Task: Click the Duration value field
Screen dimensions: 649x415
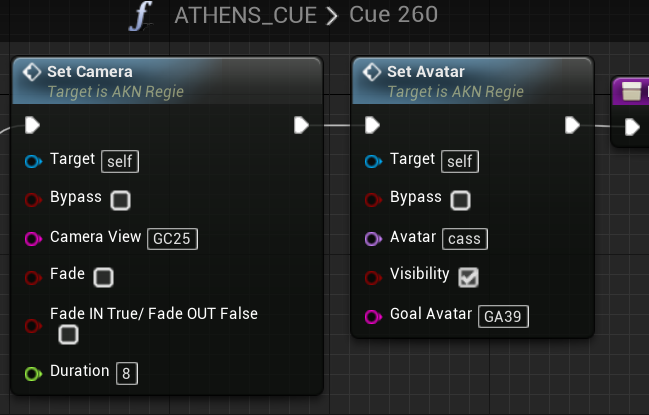Action: pyautogui.click(x=127, y=374)
